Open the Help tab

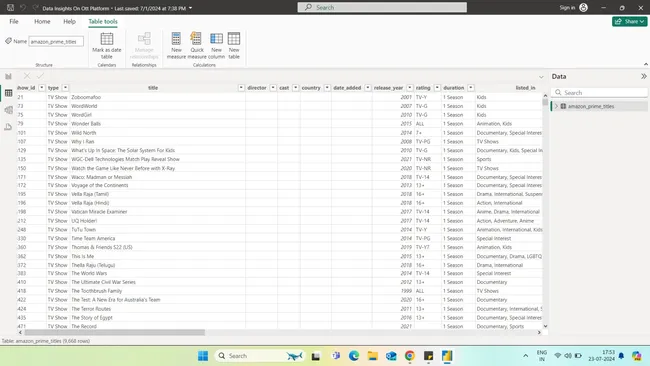point(69,21)
